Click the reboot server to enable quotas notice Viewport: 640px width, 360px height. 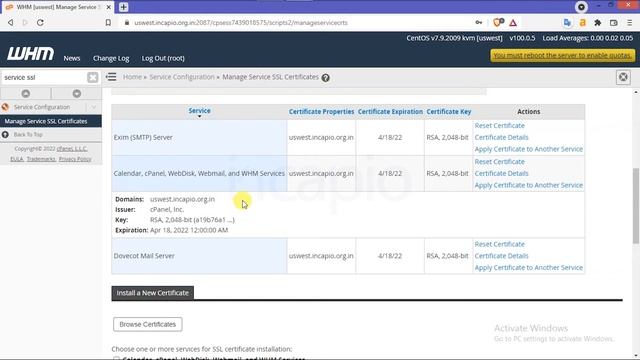coord(562,55)
